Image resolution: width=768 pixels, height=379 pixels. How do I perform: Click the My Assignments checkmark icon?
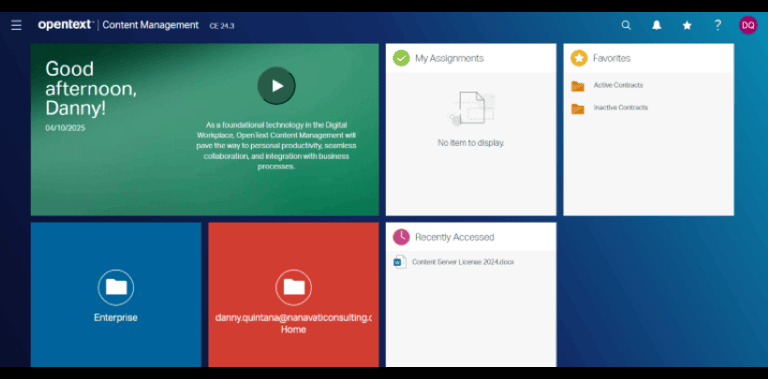click(x=401, y=58)
